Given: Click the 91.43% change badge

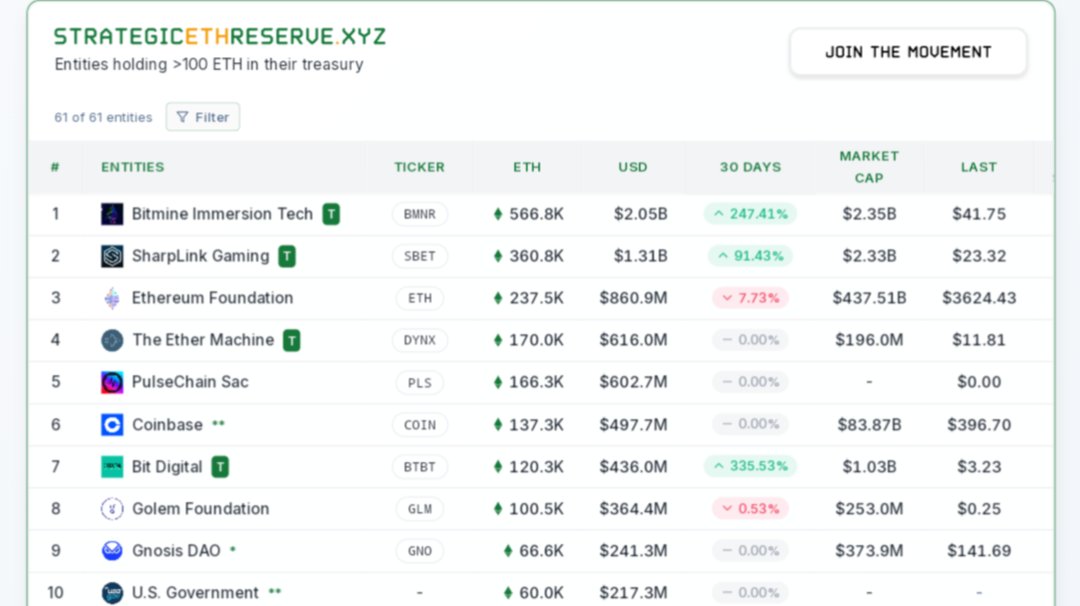Looking at the screenshot, I should [750, 256].
